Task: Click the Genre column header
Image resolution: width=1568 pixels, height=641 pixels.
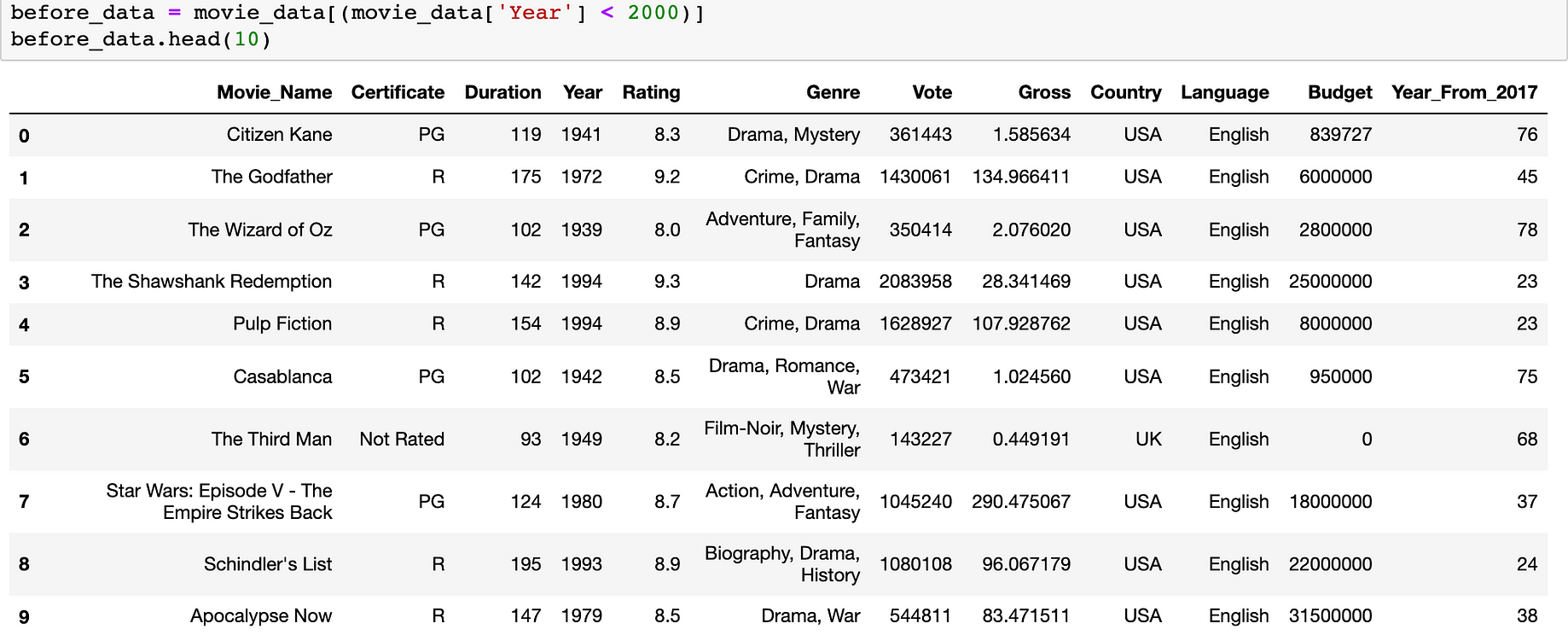Action: point(833,92)
